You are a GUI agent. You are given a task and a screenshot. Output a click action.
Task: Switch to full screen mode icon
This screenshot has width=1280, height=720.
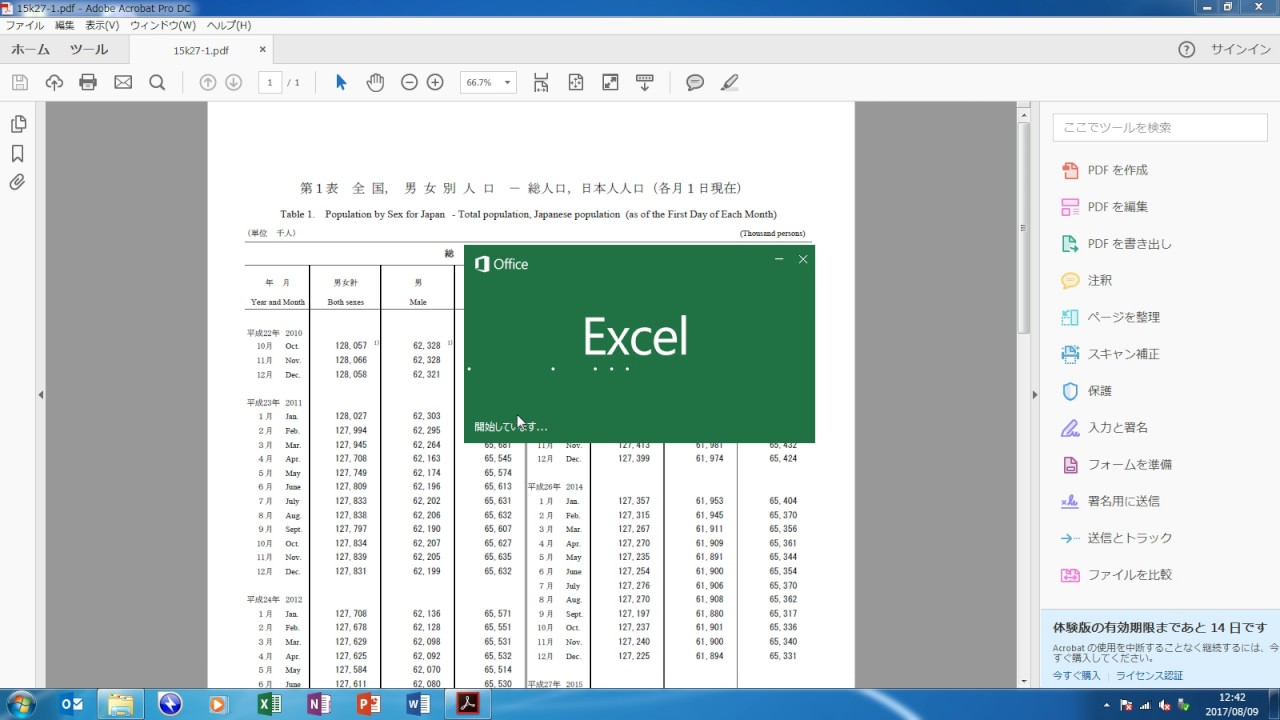(x=610, y=82)
